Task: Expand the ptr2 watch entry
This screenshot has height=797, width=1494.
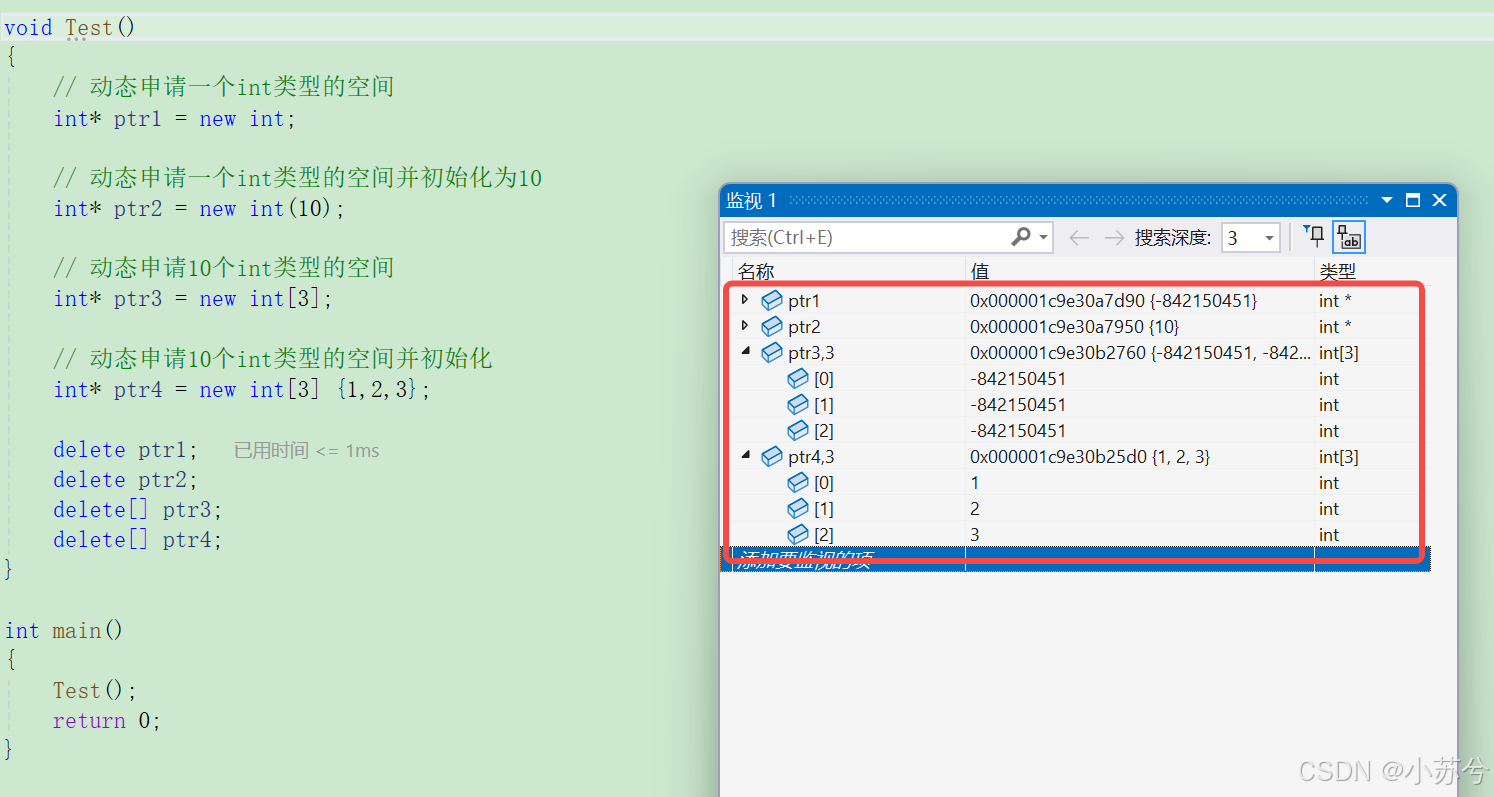Action: [x=745, y=325]
